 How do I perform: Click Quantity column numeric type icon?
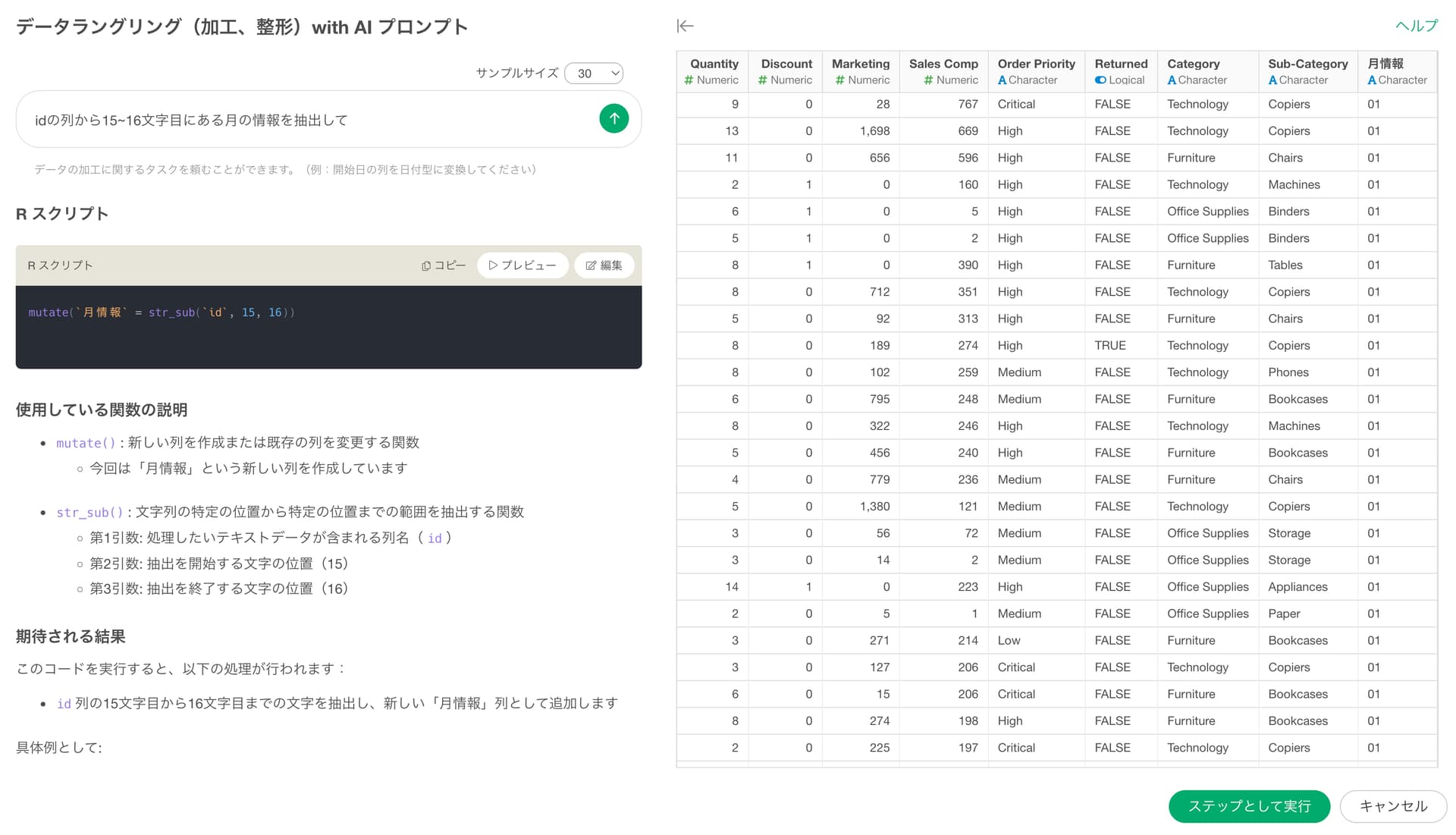coord(689,80)
